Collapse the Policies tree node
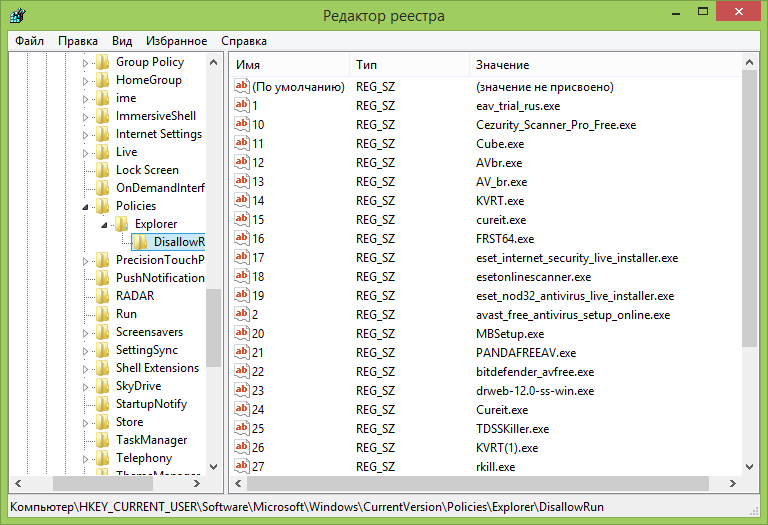This screenshot has height=525, width=768. [85, 207]
